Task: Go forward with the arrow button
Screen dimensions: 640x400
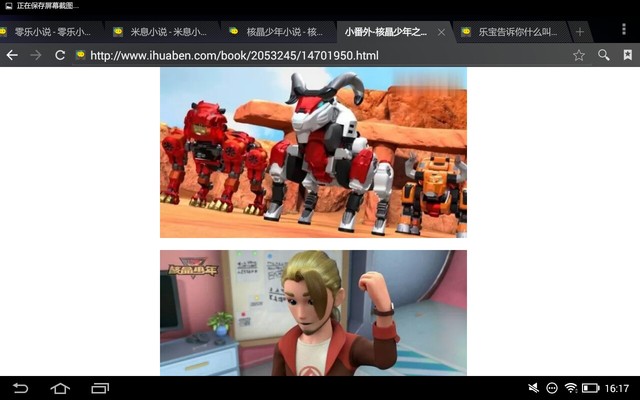Action: point(36,55)
